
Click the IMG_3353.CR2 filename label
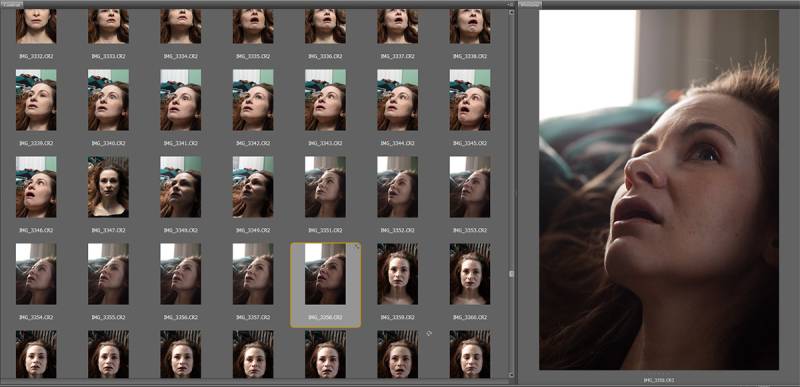(x=470, y=230)
